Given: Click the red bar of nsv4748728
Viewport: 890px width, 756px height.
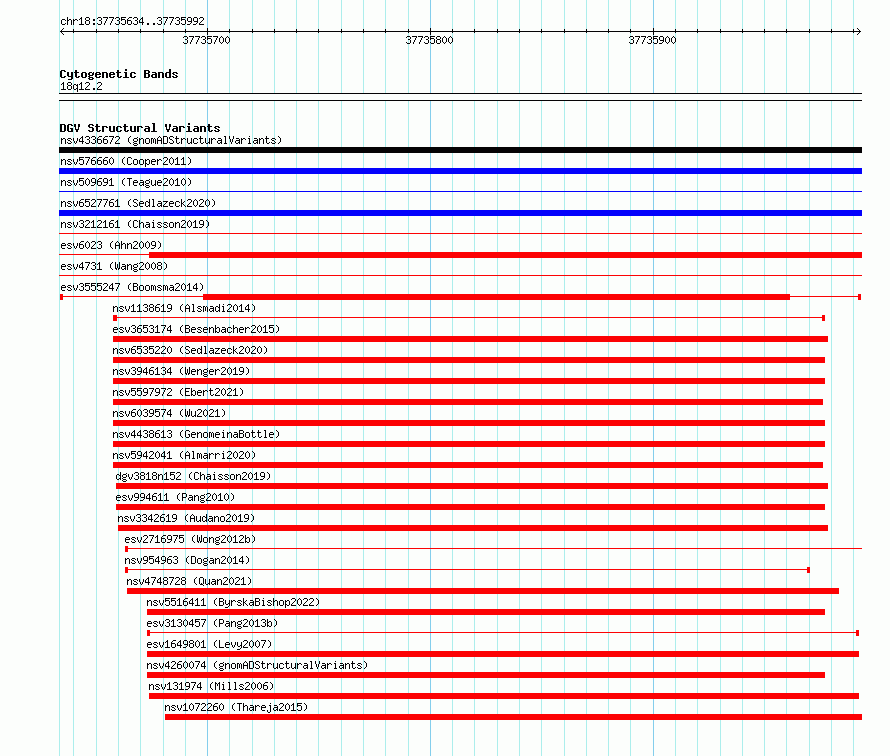Looking at the screenshot, I should 483,591.
